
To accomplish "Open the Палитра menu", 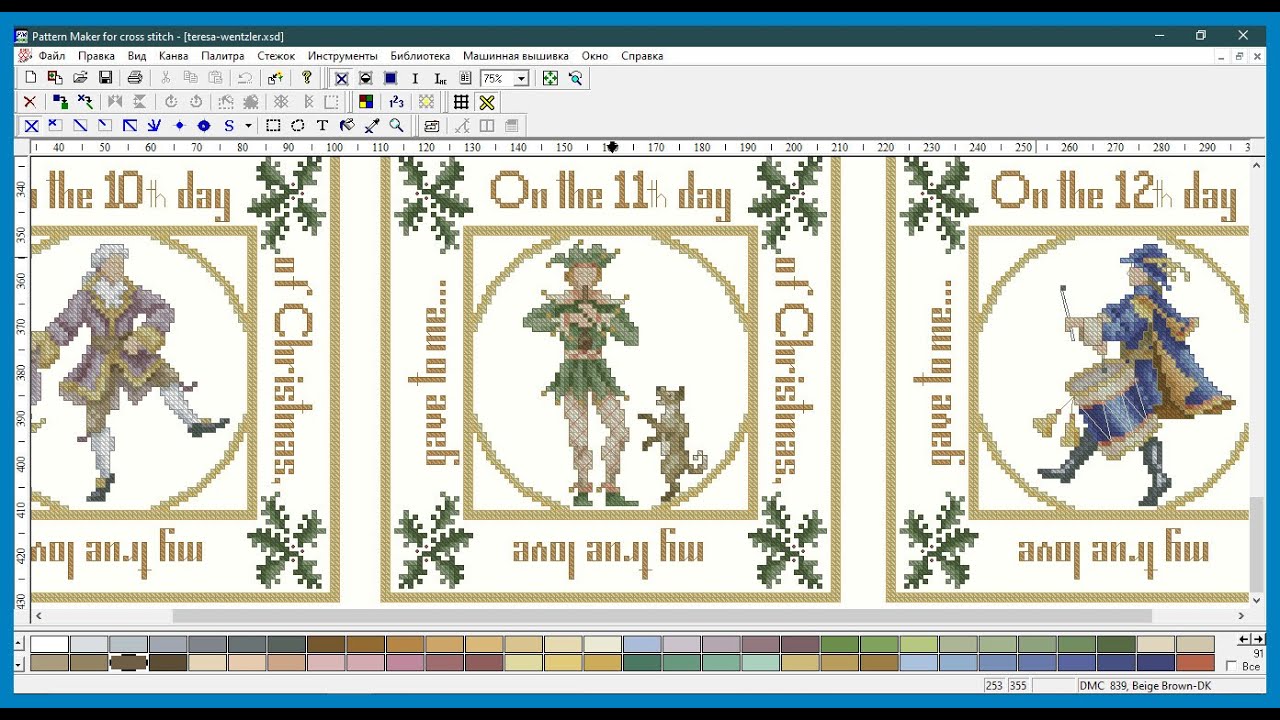I will click(222, 56).
